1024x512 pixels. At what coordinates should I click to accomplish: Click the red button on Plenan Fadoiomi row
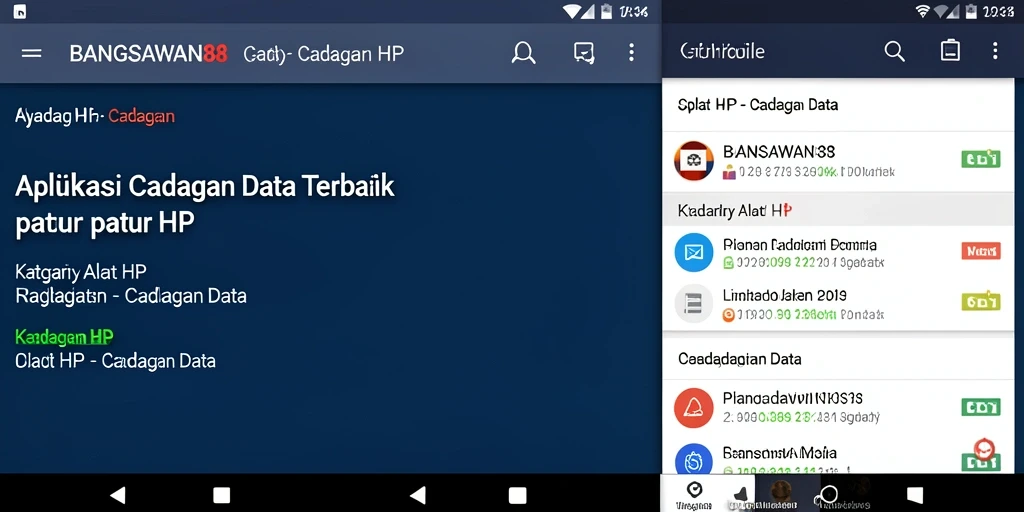(981, 251)
